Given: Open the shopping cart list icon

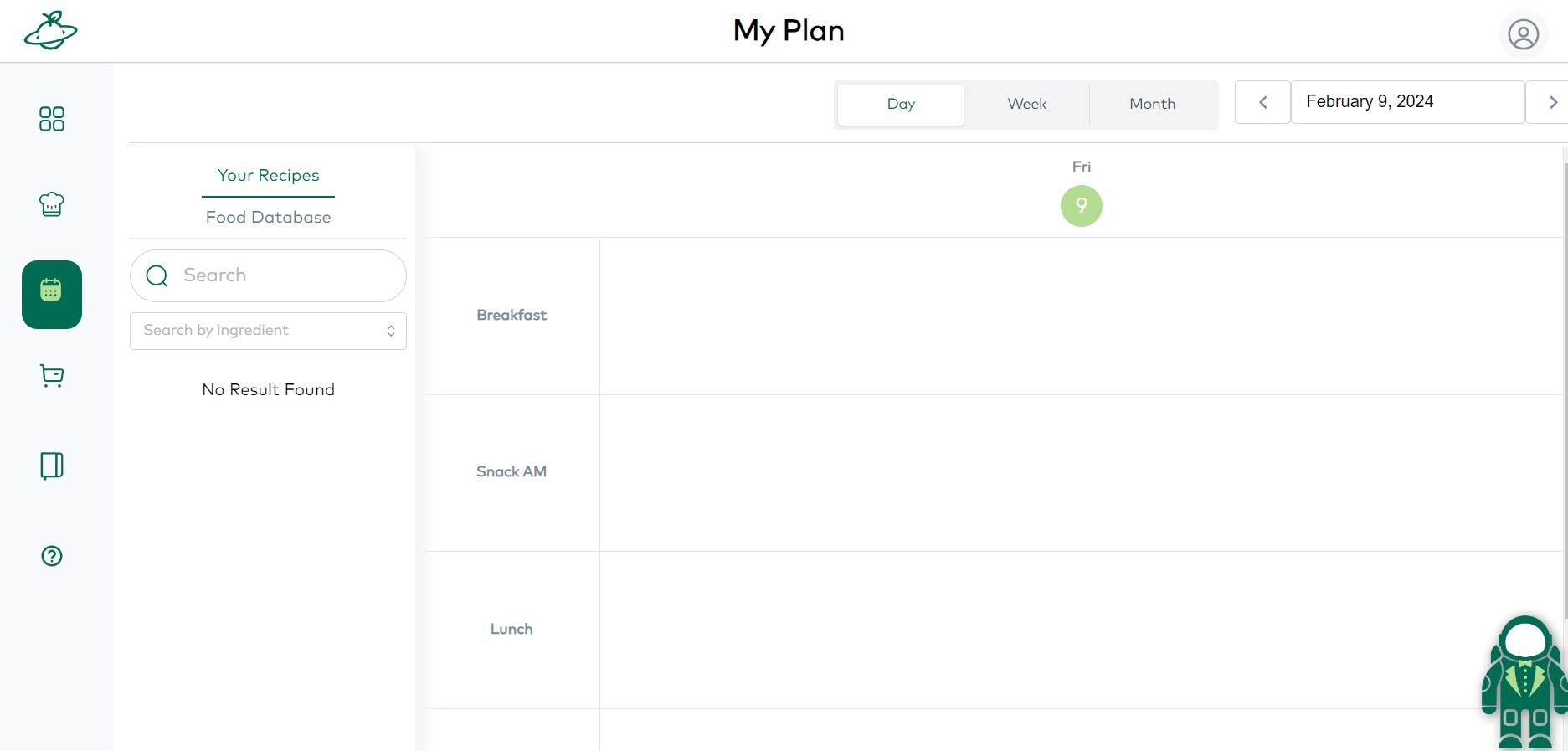Looking at the screenshot, I should click(x=51, y=376).
